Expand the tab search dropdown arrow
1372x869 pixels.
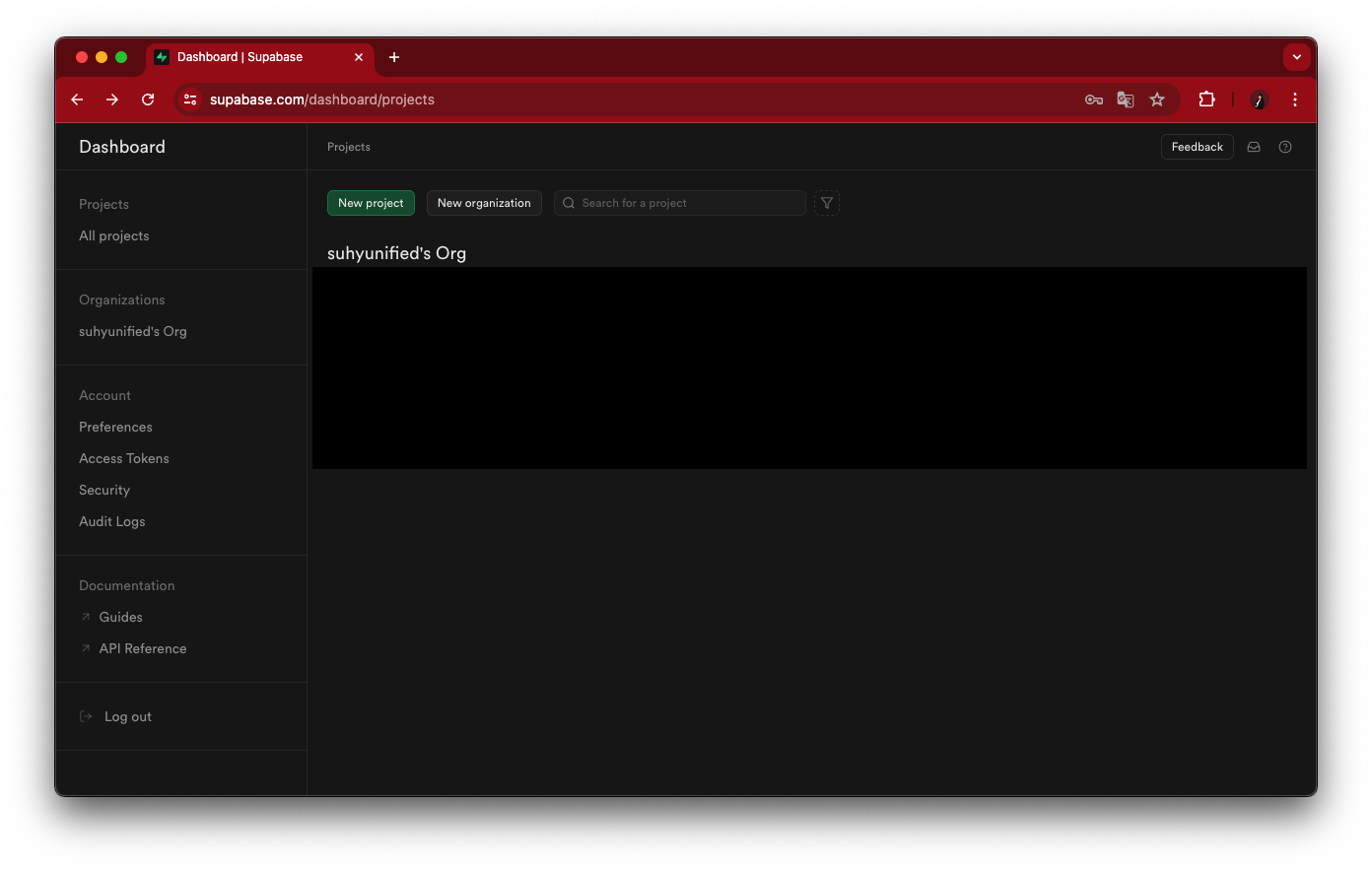tap(1297, 57)
